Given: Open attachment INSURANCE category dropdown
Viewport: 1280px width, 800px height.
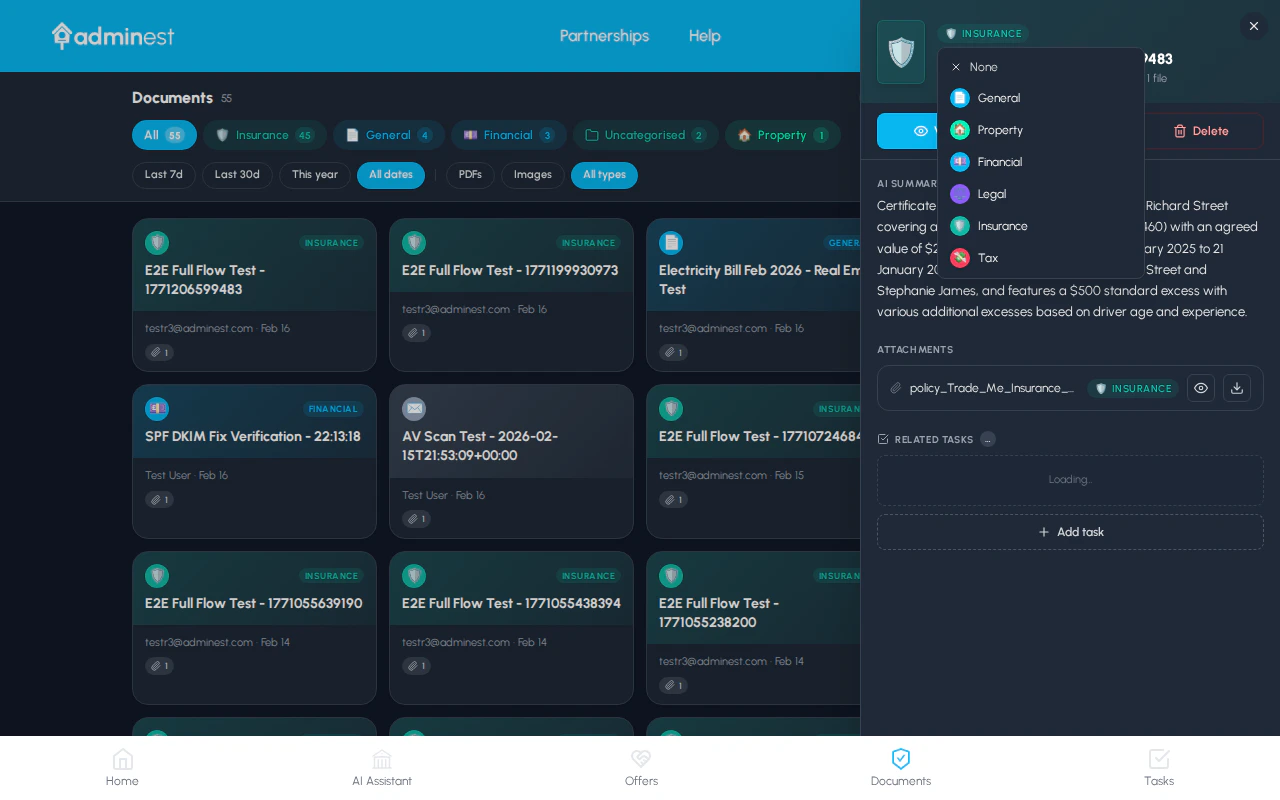Looking at the screenshot, I should (x=1133, y=388).
